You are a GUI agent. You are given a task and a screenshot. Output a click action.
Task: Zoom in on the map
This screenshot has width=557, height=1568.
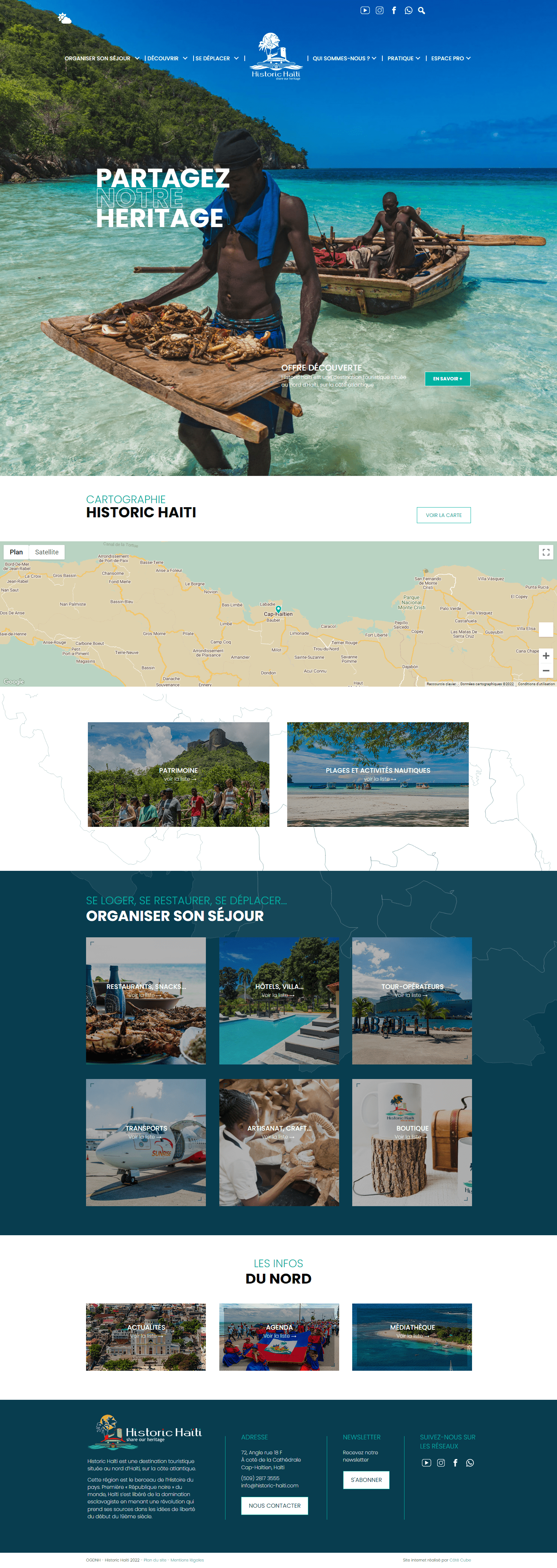[546, 655]
